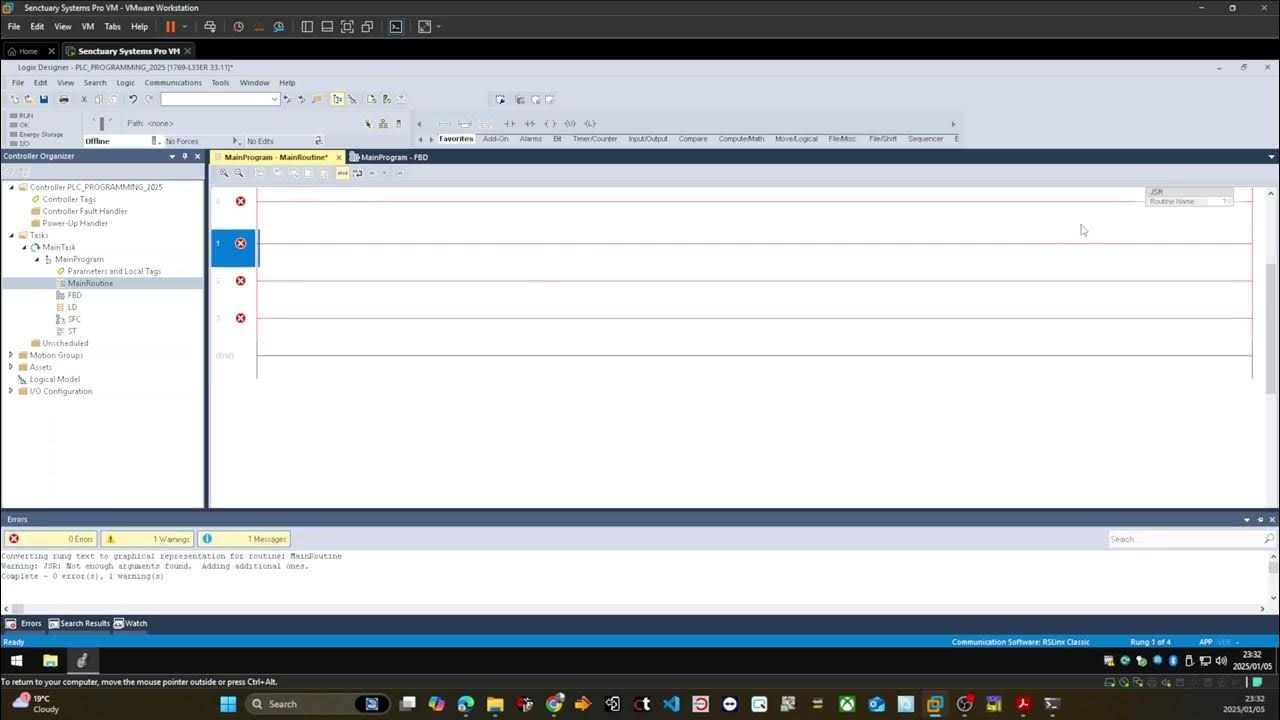Select the SFC routine in tree

coord(74,319)
